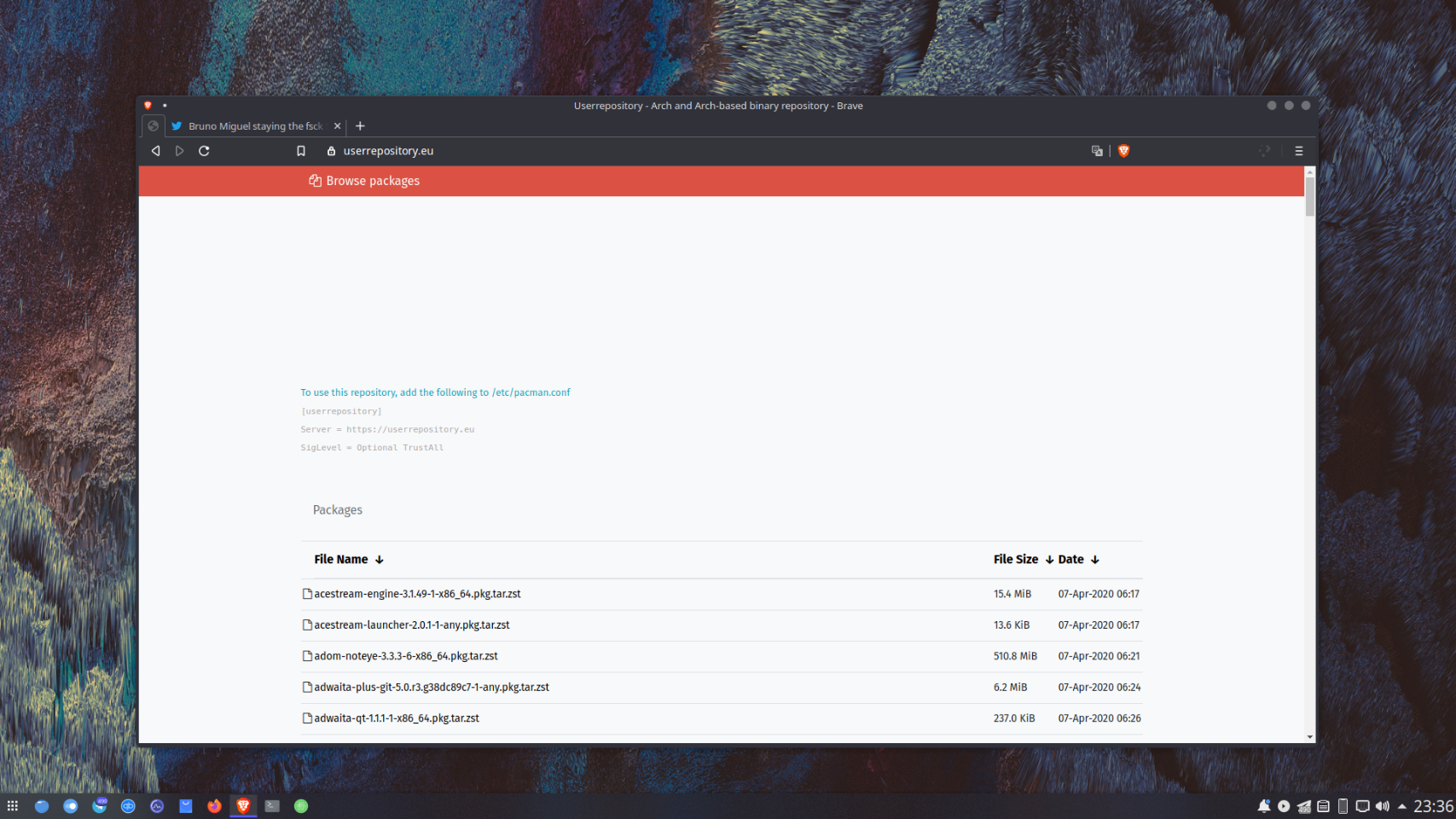
Task: Open a new browser tab
Action: click(360, 126)
